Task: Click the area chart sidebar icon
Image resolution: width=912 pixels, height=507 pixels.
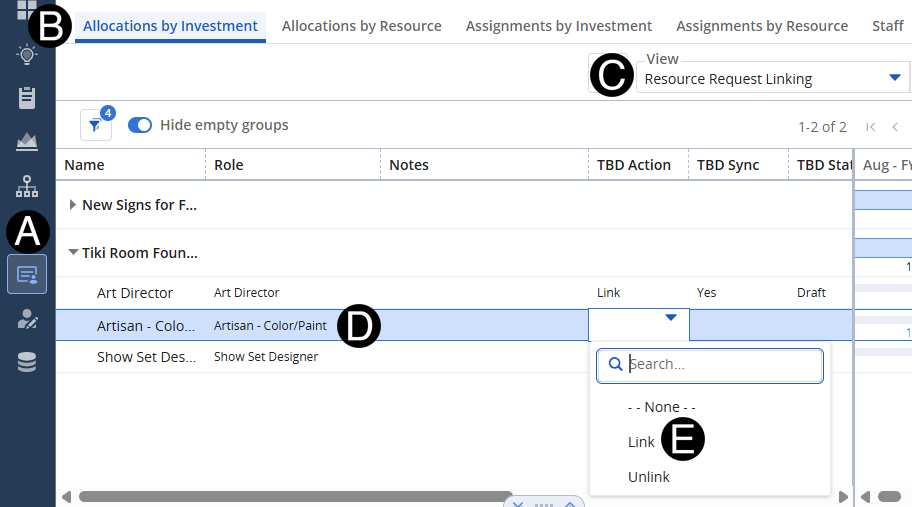Action: click(27, 141)
